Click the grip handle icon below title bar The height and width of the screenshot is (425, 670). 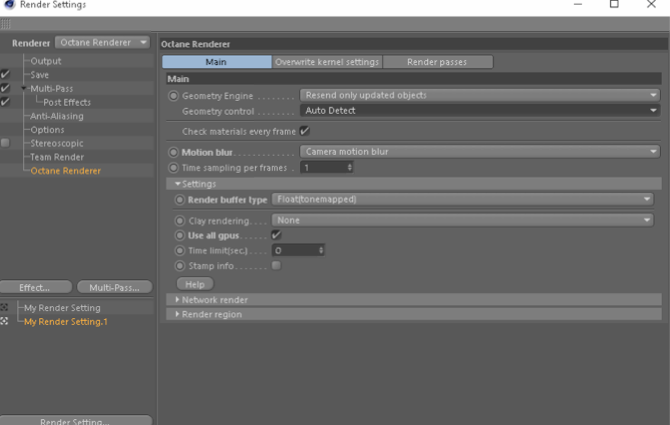(6, 24)
